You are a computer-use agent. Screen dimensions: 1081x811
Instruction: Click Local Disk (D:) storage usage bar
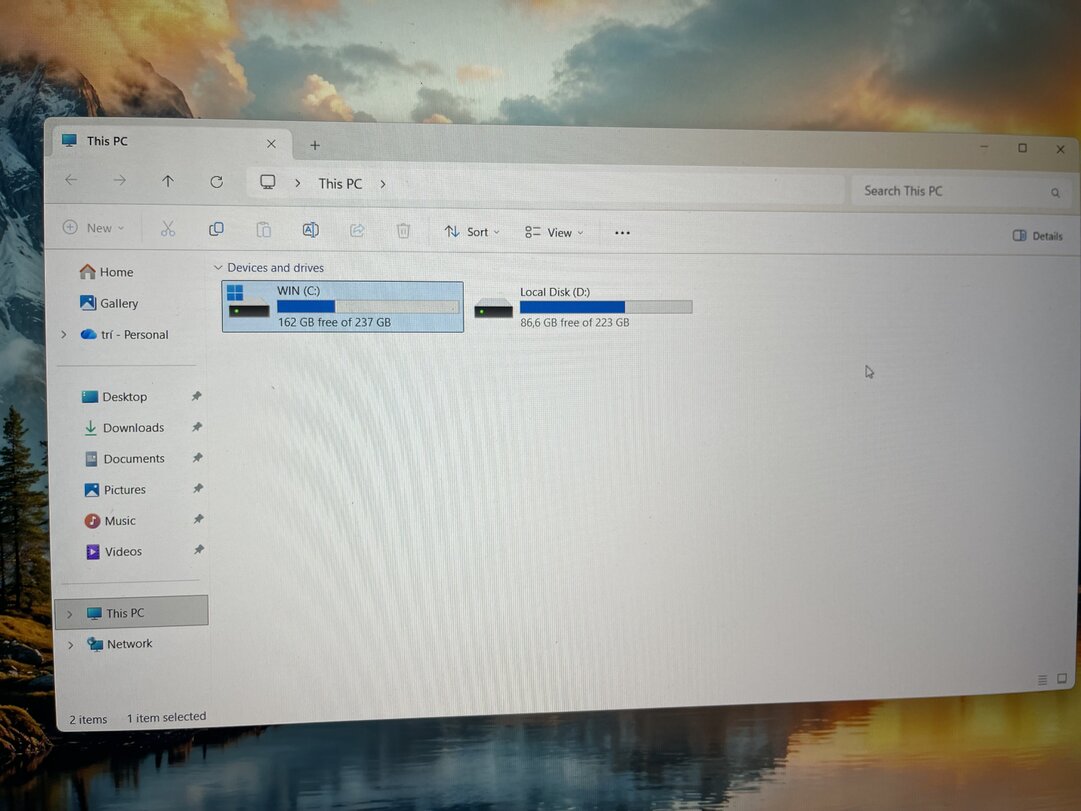pyautogui.click(x=606, y=307)
